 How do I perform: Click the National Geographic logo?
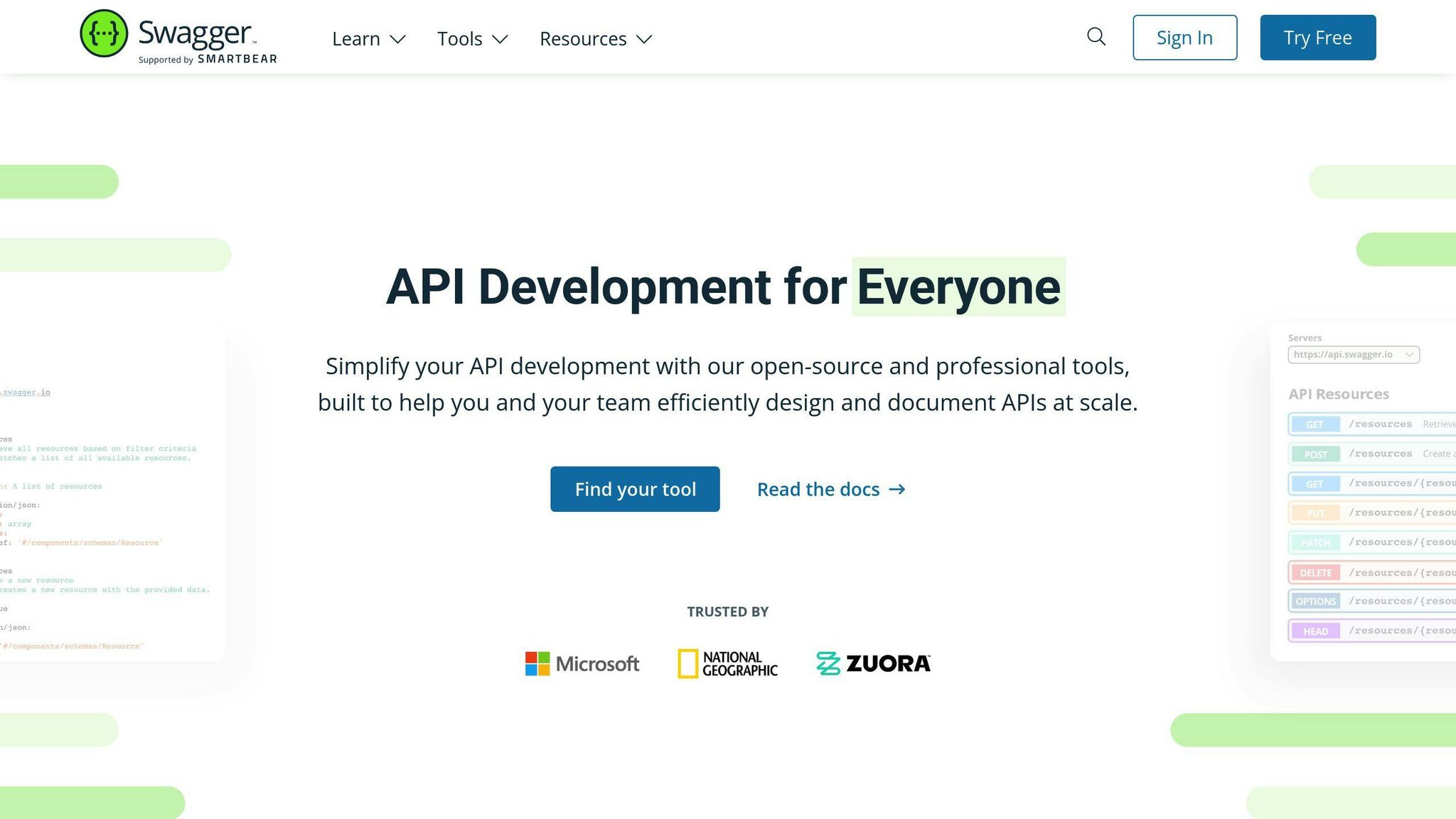(727, 664)
